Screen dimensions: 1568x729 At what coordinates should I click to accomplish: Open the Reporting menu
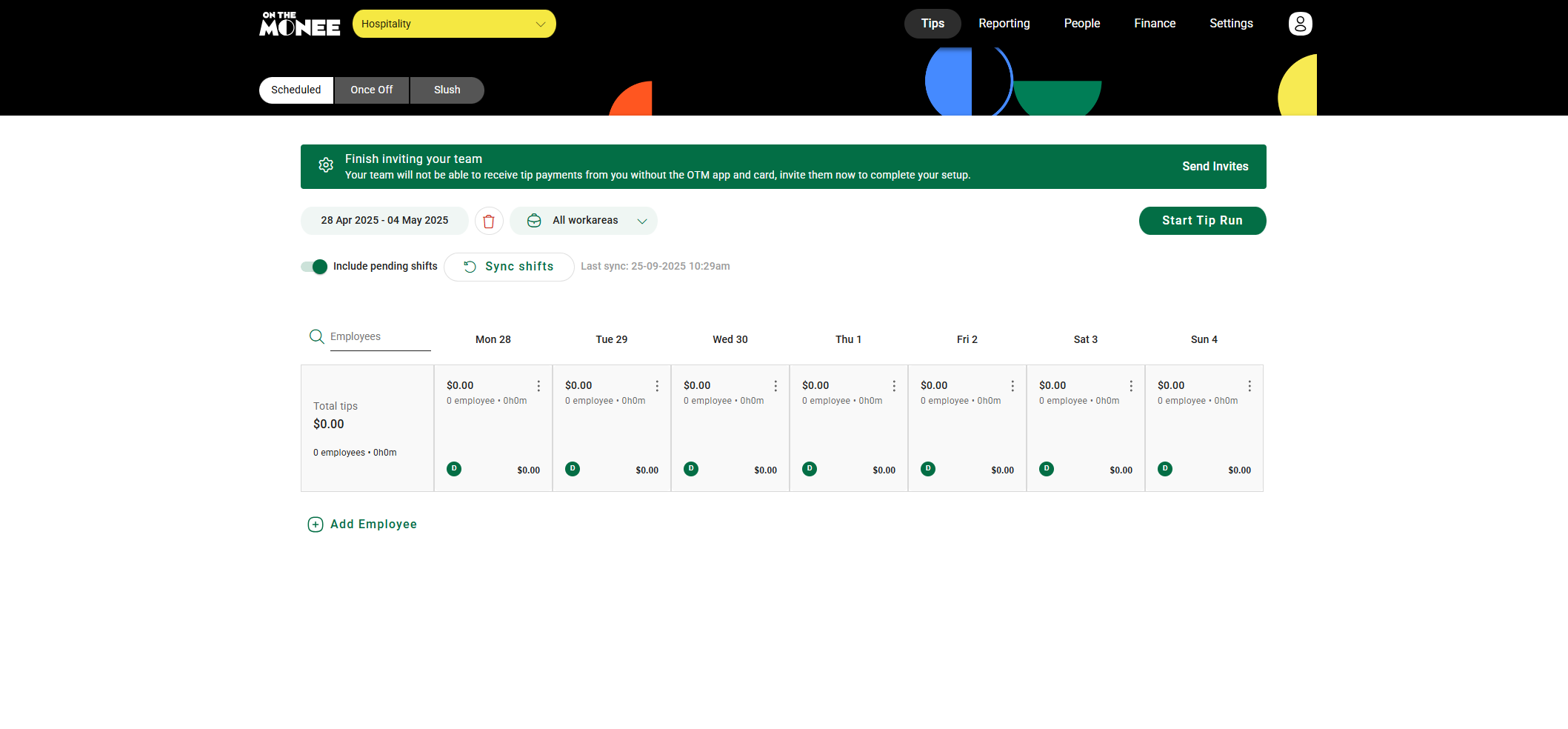pyautogui.click(x=1004, y=24)
